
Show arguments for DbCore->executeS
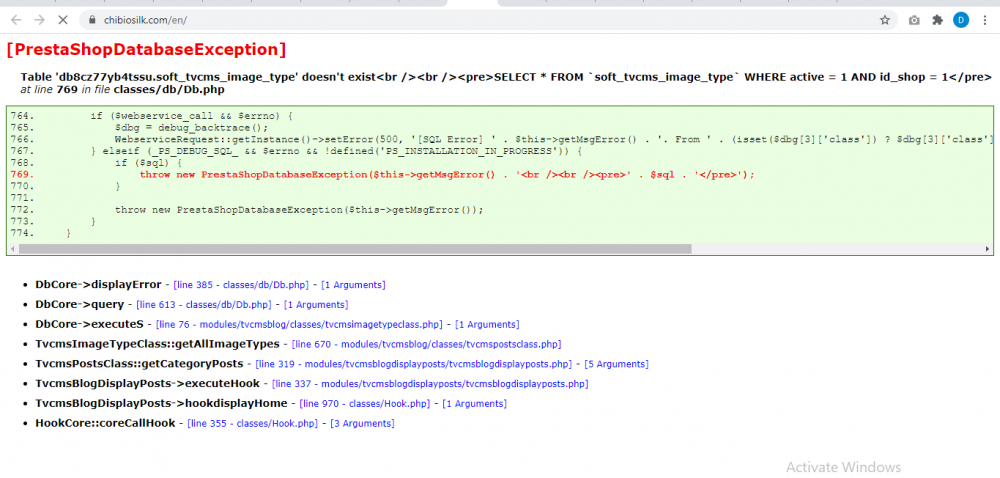[x=487, y=324]
